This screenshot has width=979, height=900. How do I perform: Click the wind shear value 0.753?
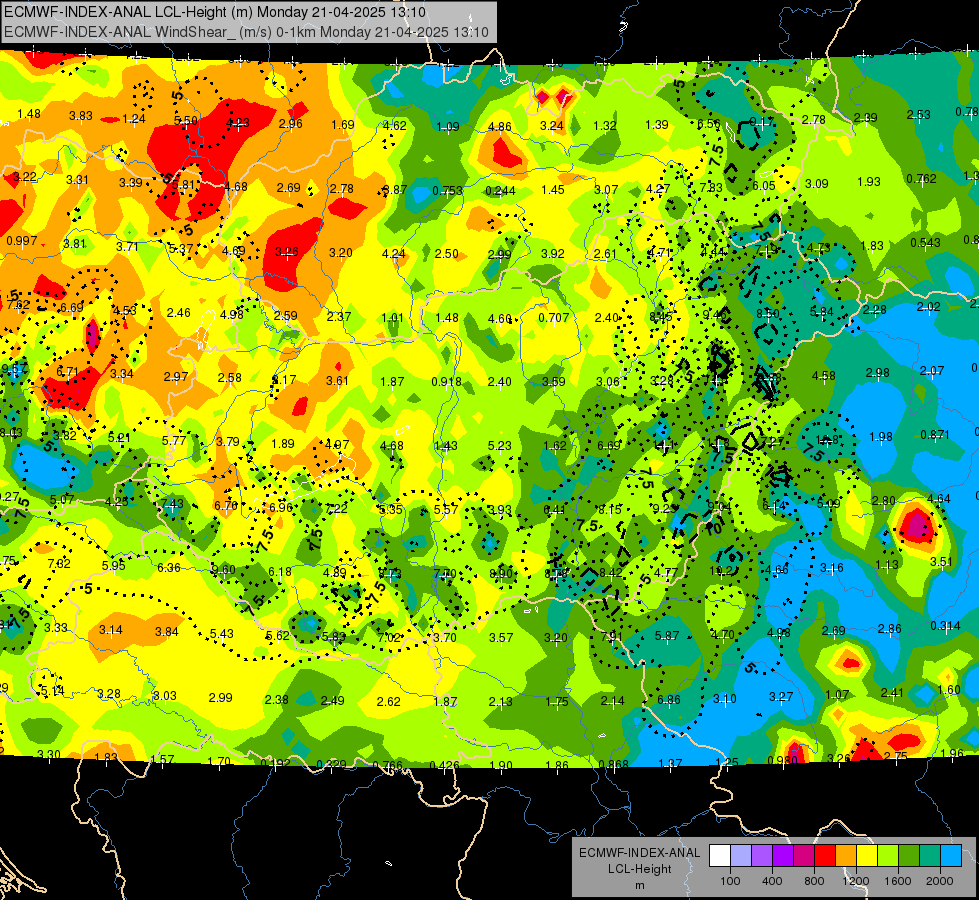point(448,190)
